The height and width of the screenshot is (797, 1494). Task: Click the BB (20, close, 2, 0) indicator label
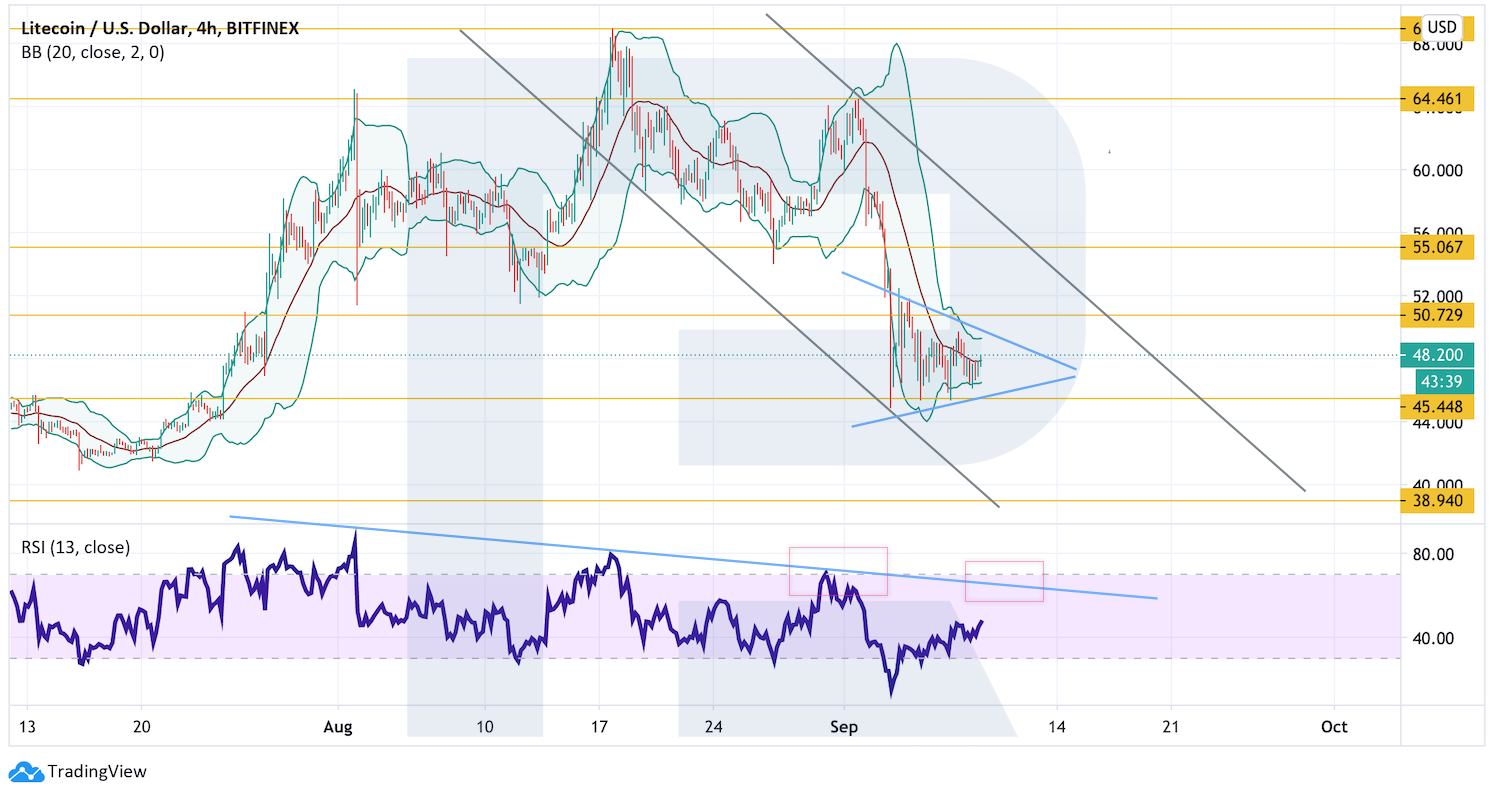93,52
